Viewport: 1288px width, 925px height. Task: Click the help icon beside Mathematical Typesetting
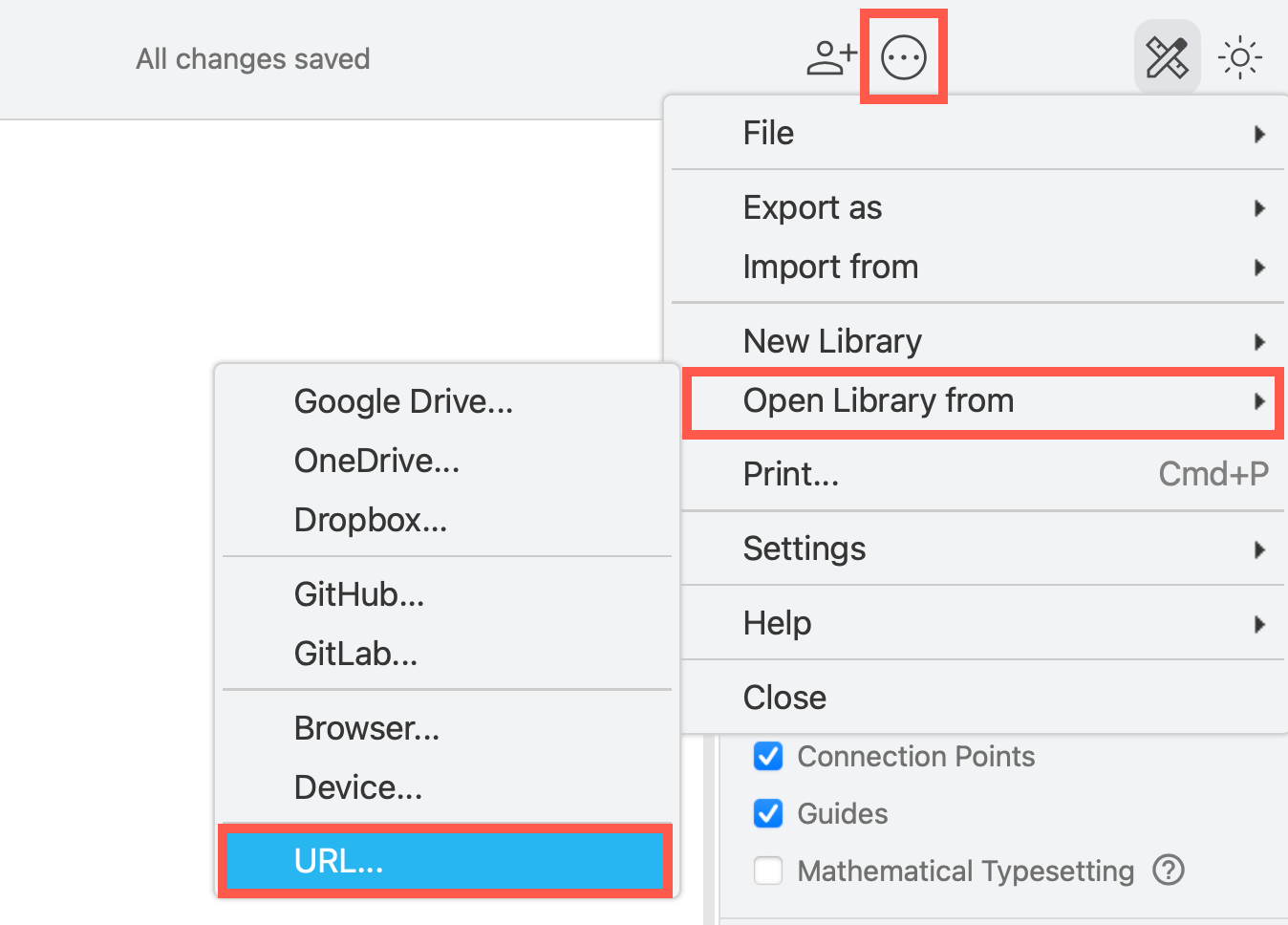pyautogui.click(x=1169, y=871)
